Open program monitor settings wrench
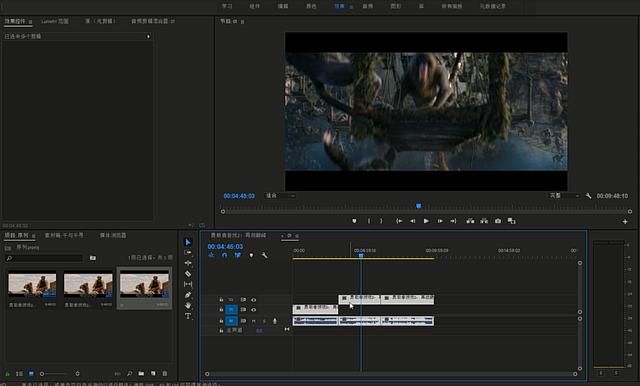 pos(588,196)
